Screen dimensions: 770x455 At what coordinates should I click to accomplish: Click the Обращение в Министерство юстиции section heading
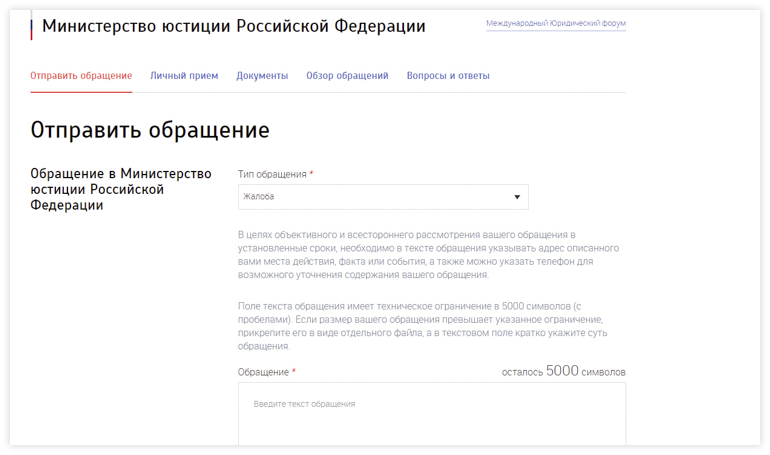pyautogui.click(x=121, y=189)
